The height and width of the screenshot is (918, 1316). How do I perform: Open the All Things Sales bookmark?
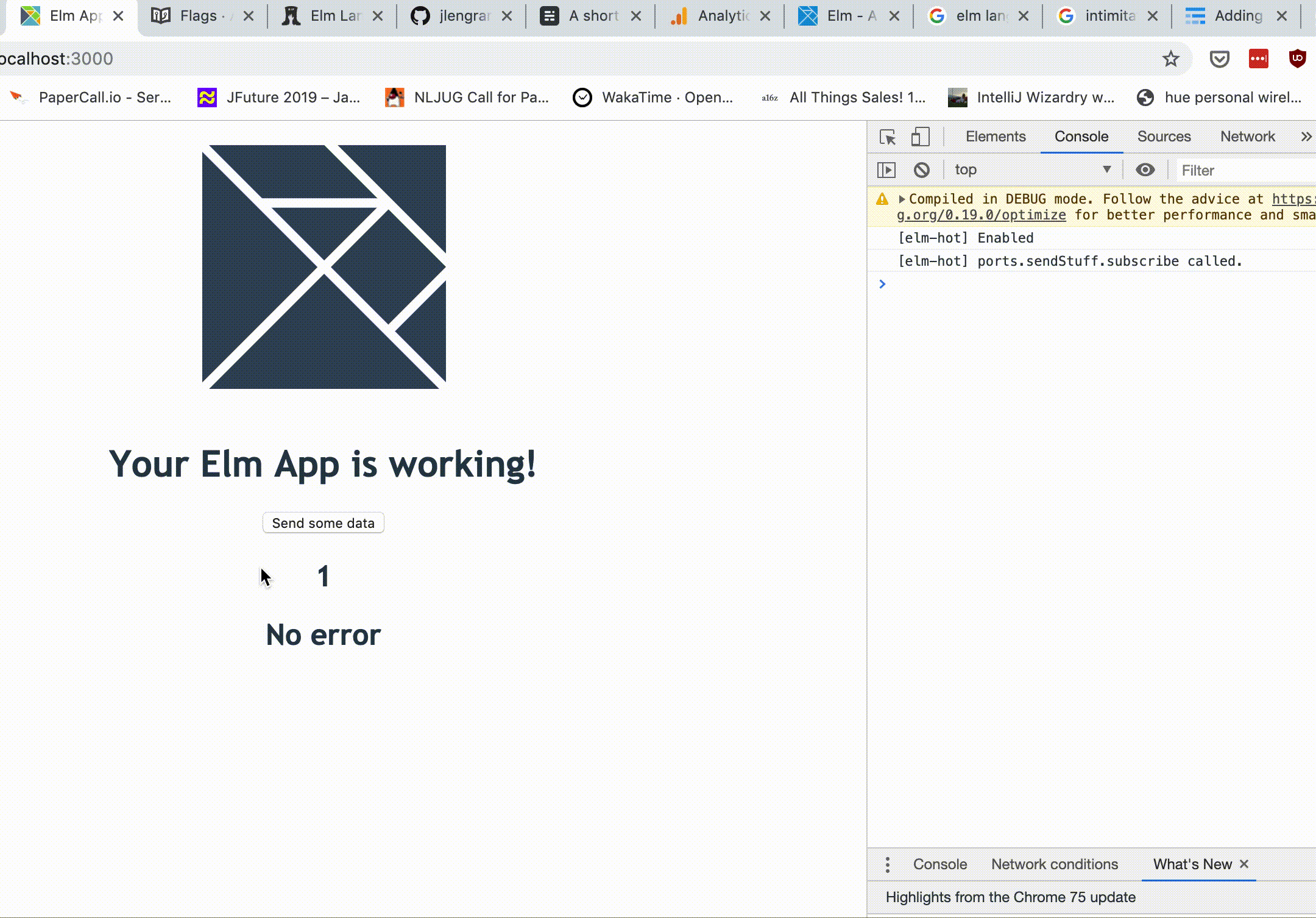point(843,98)
